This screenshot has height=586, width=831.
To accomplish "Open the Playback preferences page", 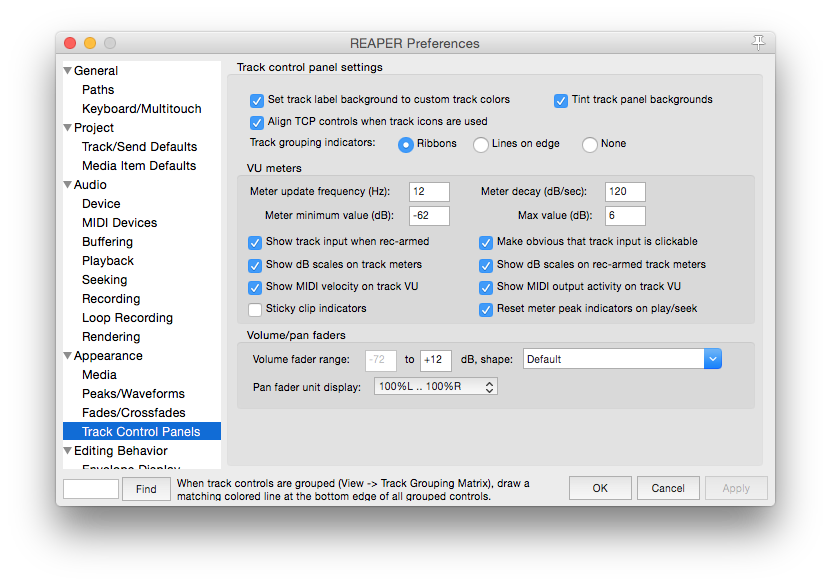I will (108, 261).
